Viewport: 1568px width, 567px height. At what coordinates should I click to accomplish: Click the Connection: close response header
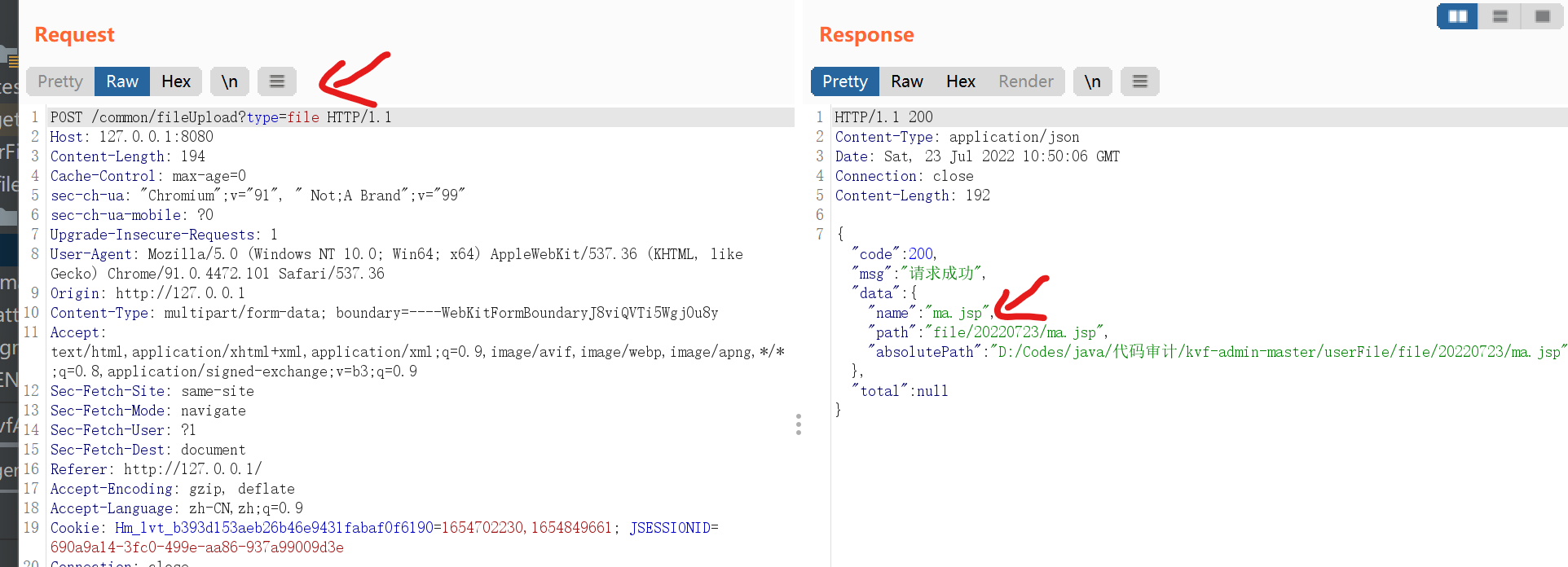905,176
